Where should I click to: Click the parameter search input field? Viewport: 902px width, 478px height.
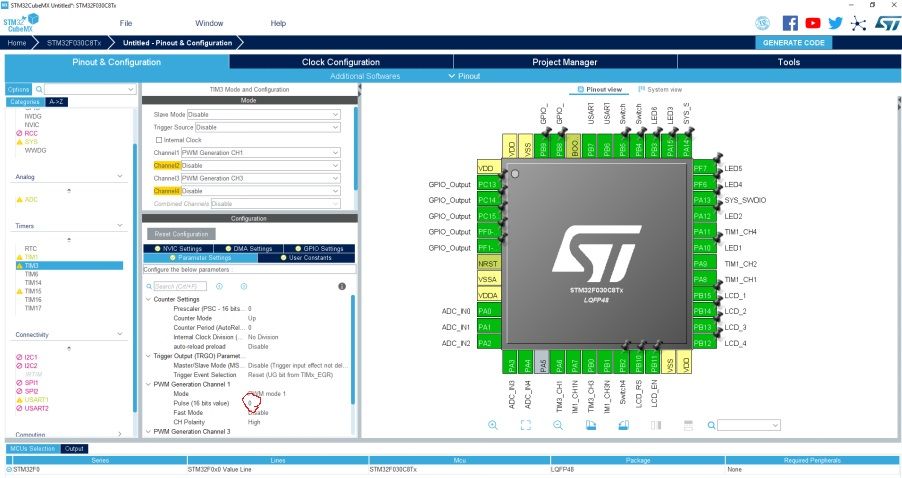pyautogui.click(x=179, y=286)
